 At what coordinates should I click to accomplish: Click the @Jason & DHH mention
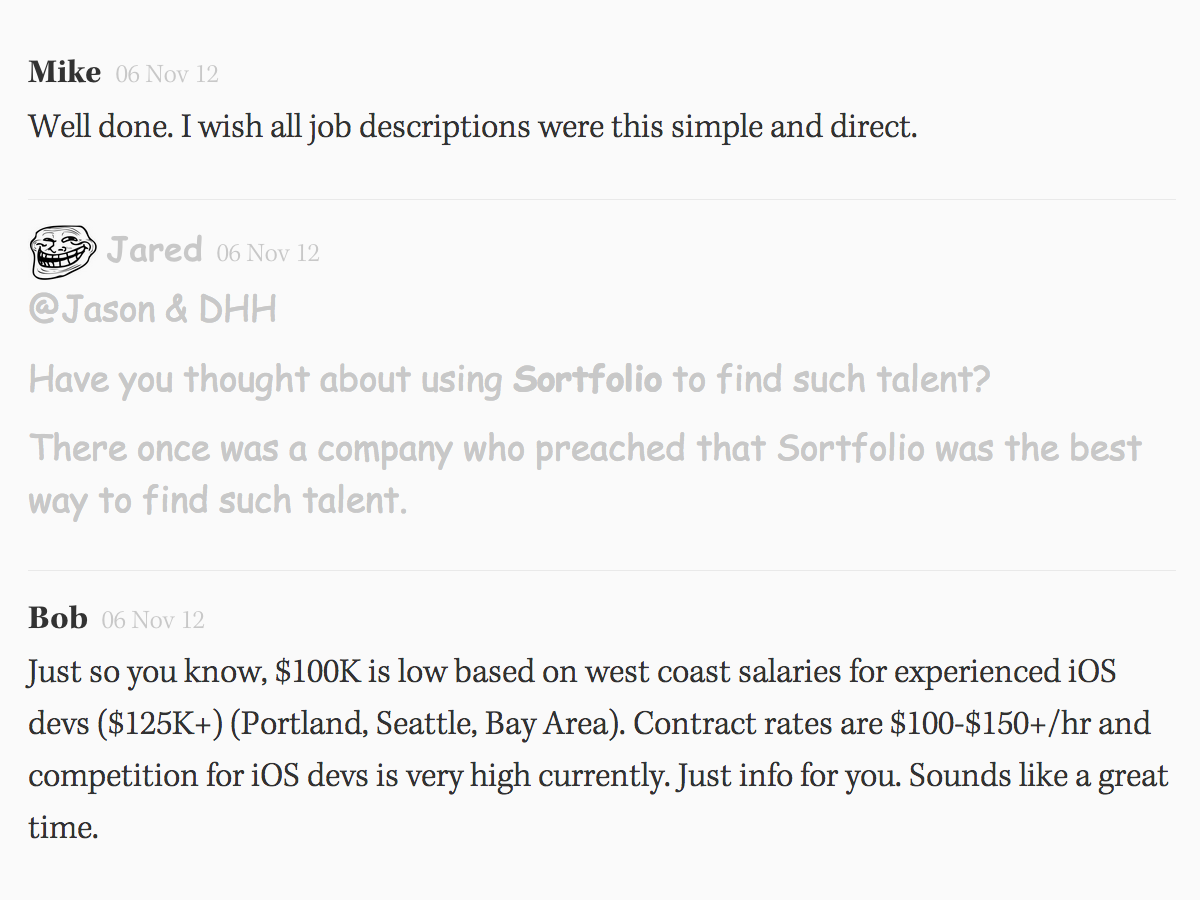153,309
